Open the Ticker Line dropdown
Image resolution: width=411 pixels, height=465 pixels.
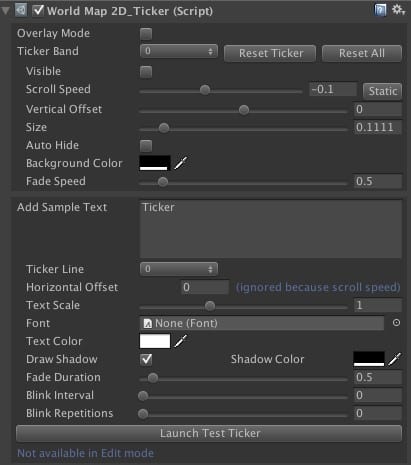coord(179,269)
